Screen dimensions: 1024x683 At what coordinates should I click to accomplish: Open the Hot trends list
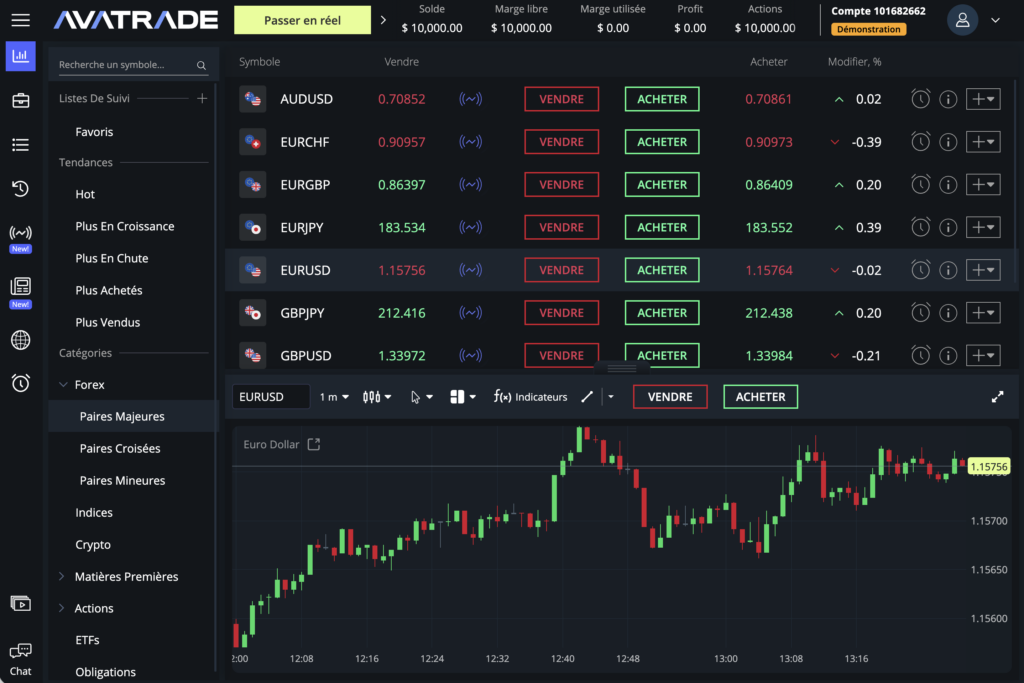click(86, 194)
